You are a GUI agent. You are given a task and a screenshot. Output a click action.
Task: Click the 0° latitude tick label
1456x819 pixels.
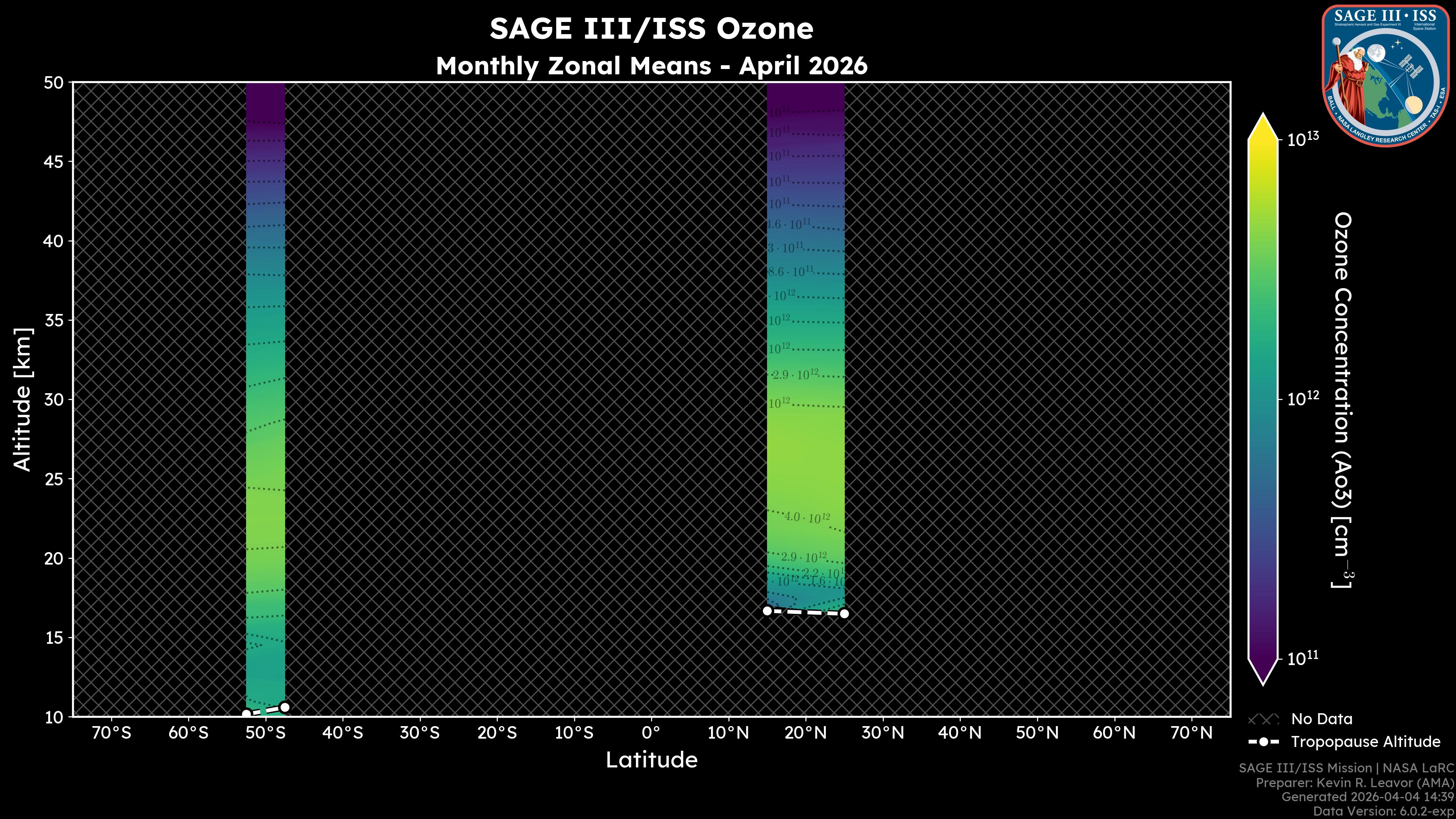651,733
